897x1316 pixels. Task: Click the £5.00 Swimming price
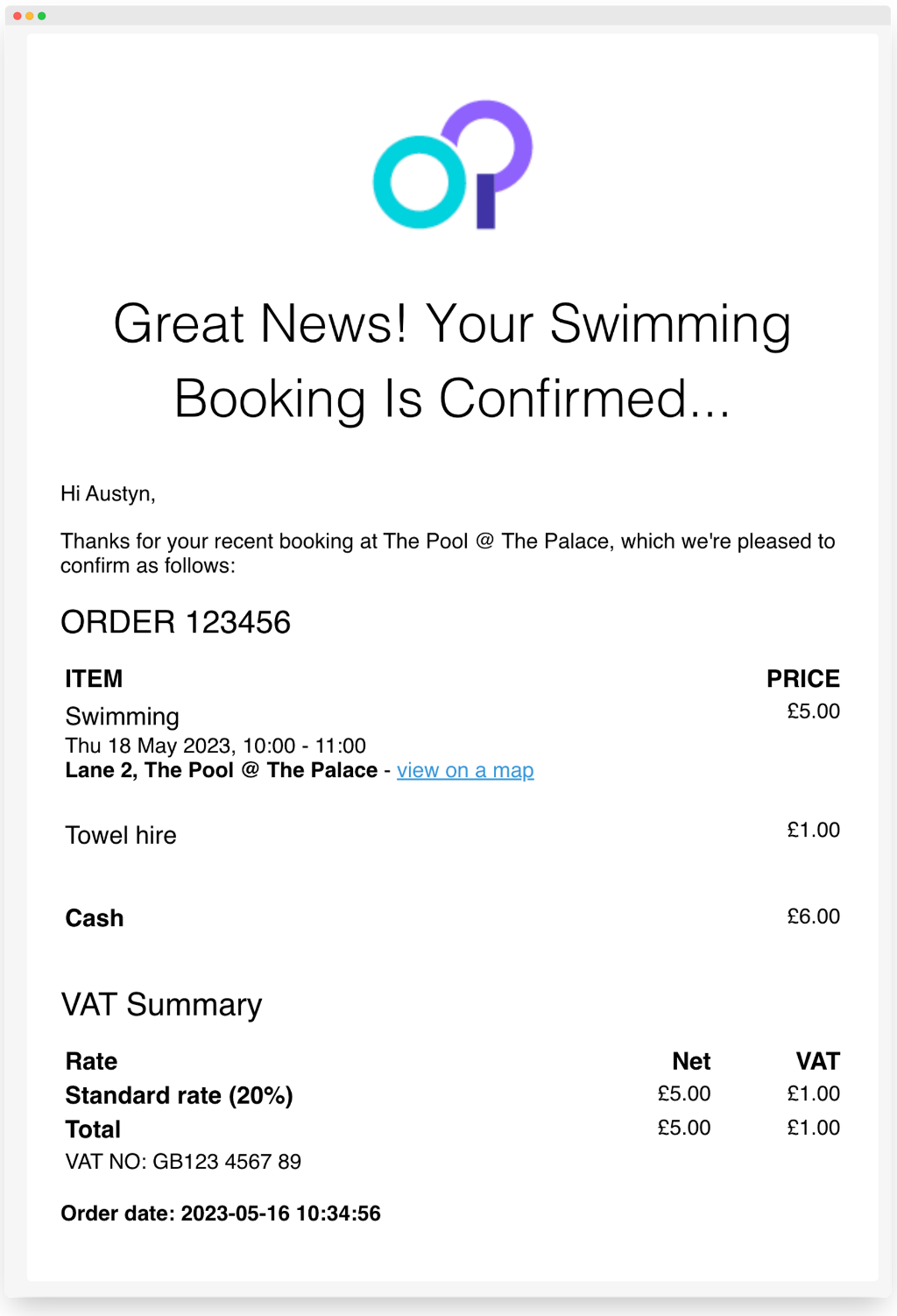(x=813, y=711)
